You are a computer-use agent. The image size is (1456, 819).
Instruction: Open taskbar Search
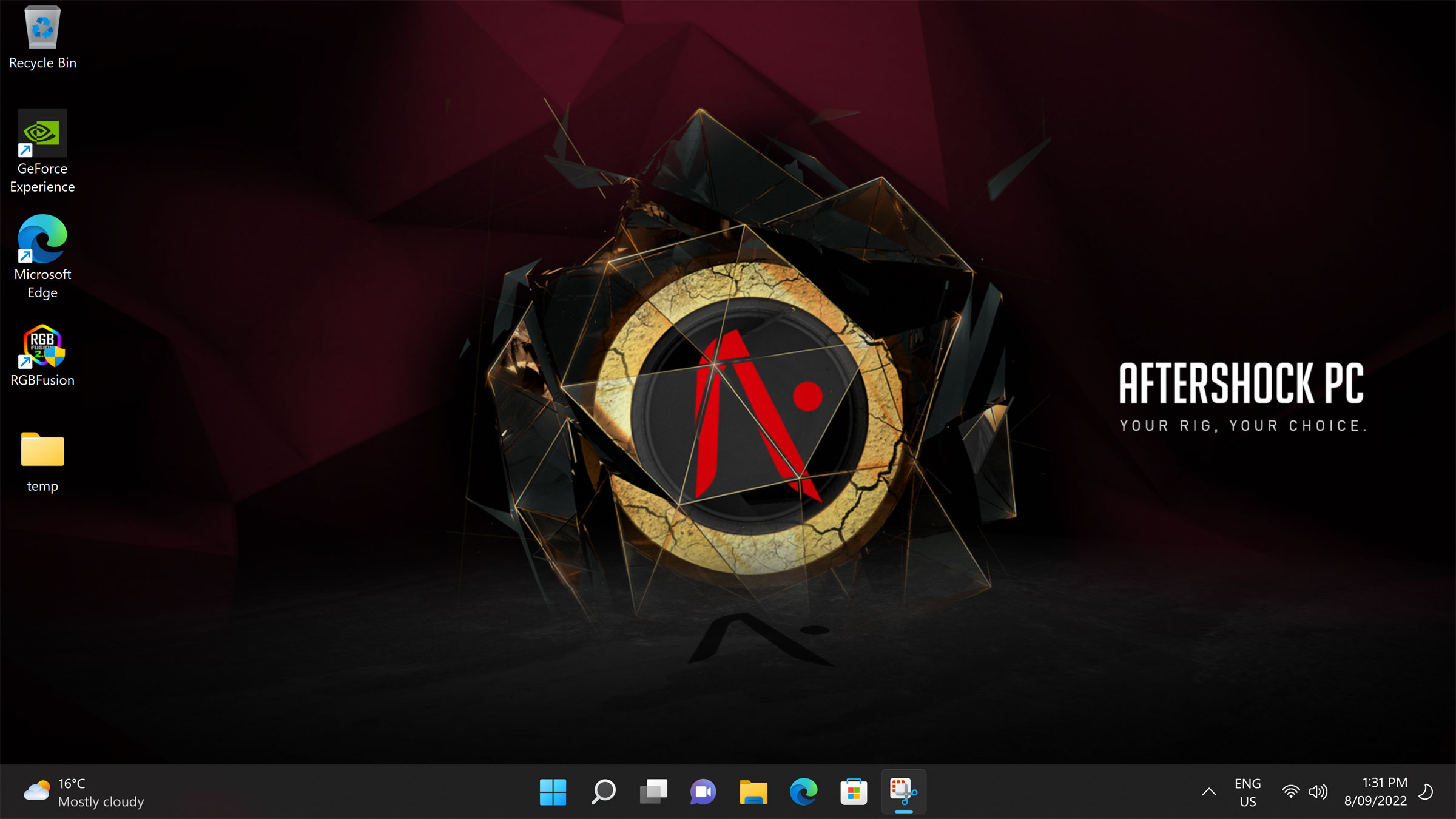point(603,792)
